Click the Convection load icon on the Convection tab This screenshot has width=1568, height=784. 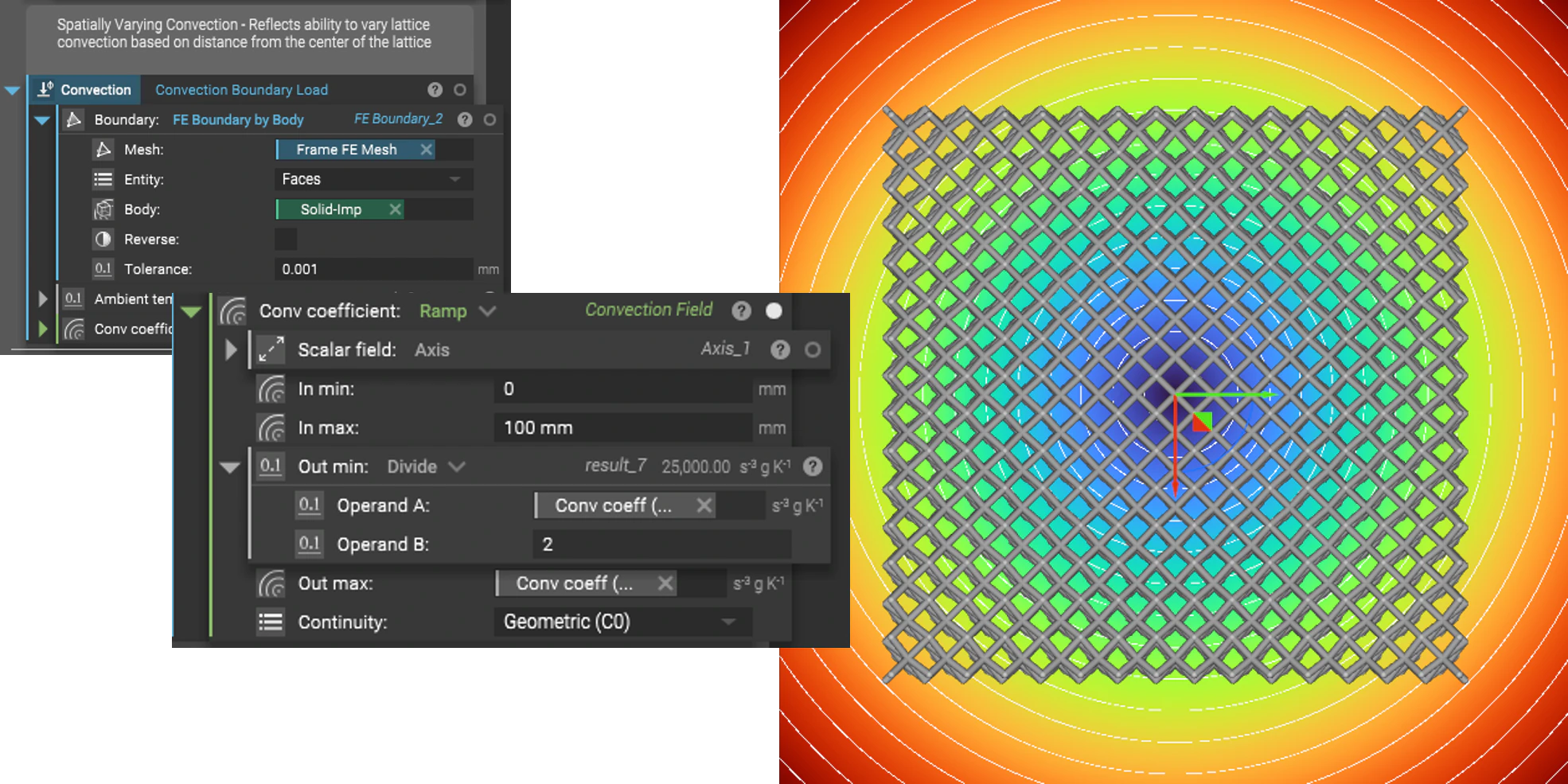point(45,89)
